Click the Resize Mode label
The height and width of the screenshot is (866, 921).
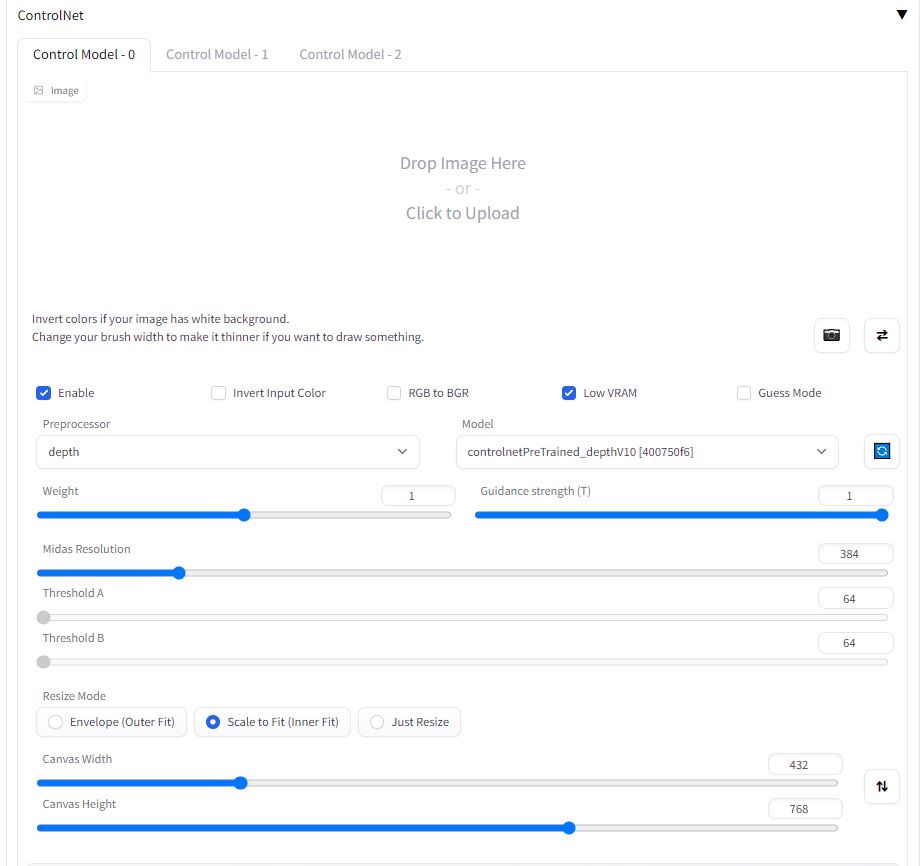[74, 696]
